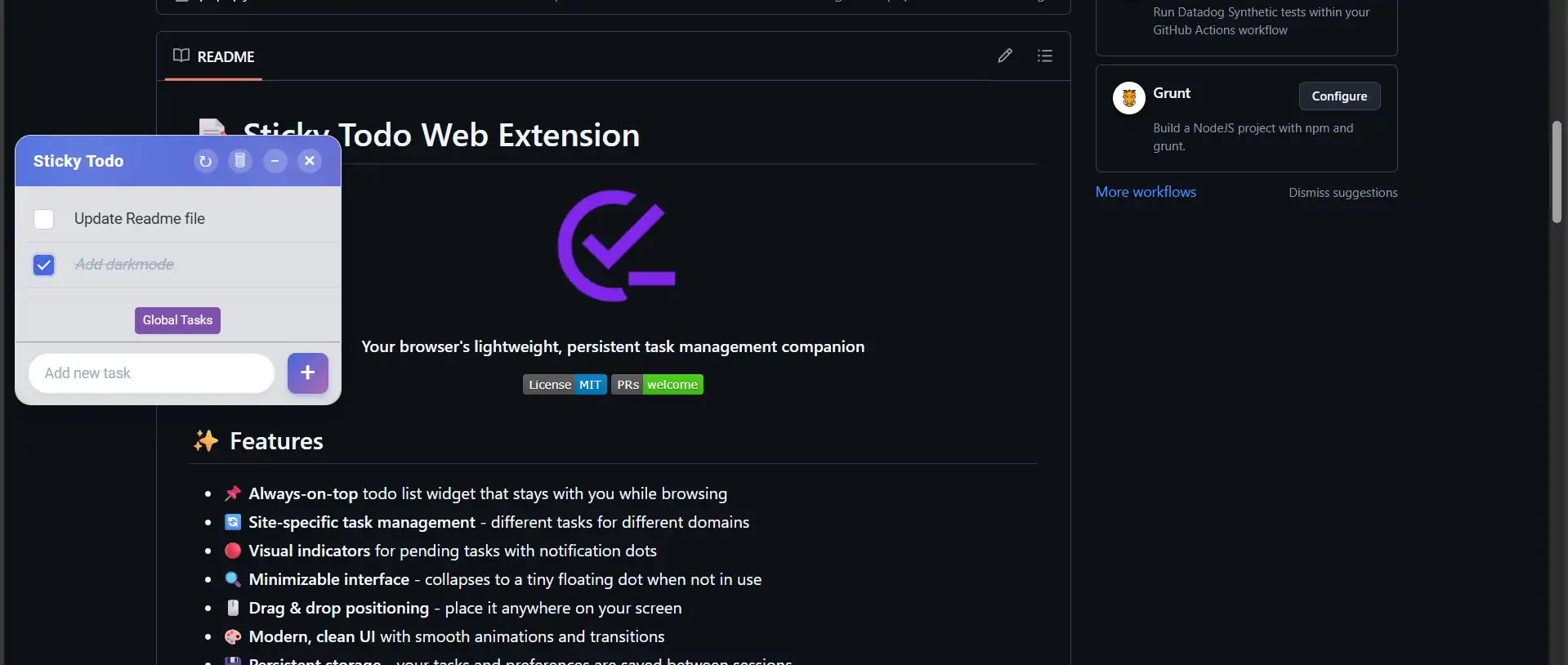
Task: Click the plus button to add task
Action: [x=307, y=373]
